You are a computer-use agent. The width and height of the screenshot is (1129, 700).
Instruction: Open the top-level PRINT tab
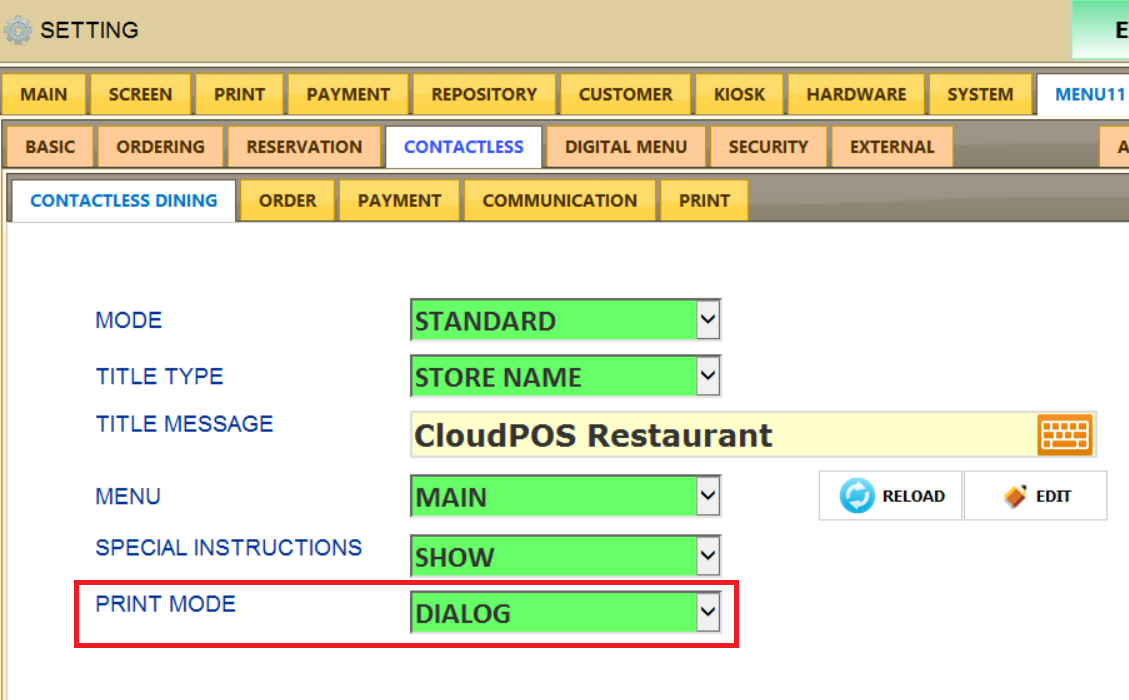pos(240,94)
